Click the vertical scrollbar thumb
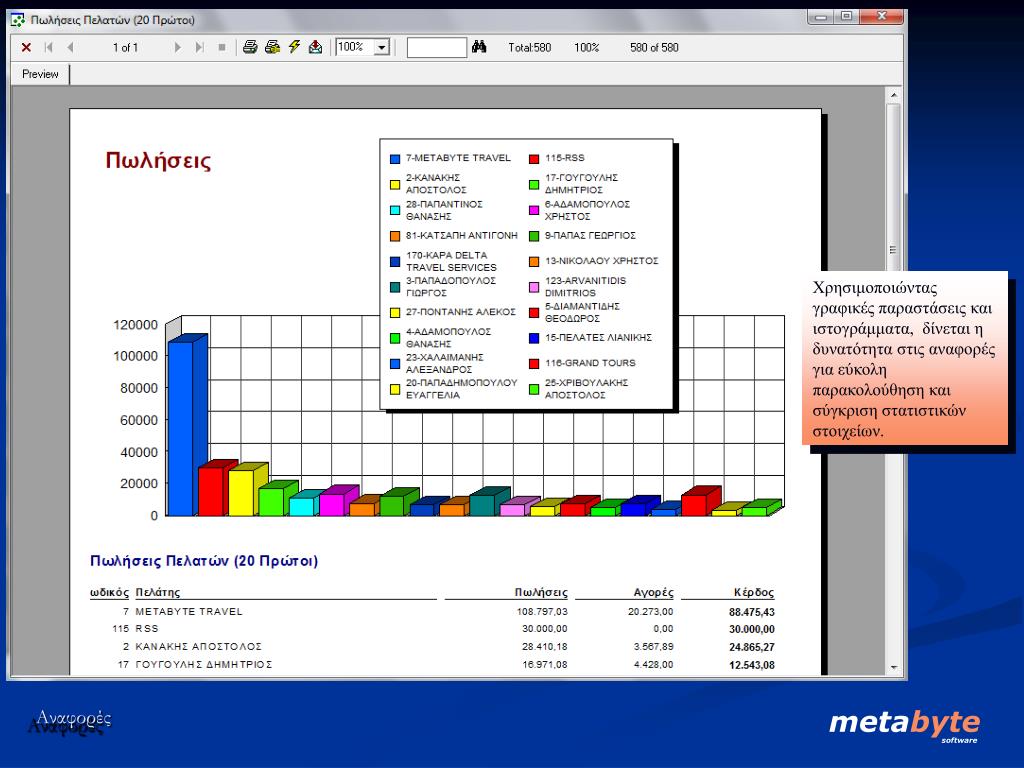Screen dimensions: 1024x768 [893, 249]
